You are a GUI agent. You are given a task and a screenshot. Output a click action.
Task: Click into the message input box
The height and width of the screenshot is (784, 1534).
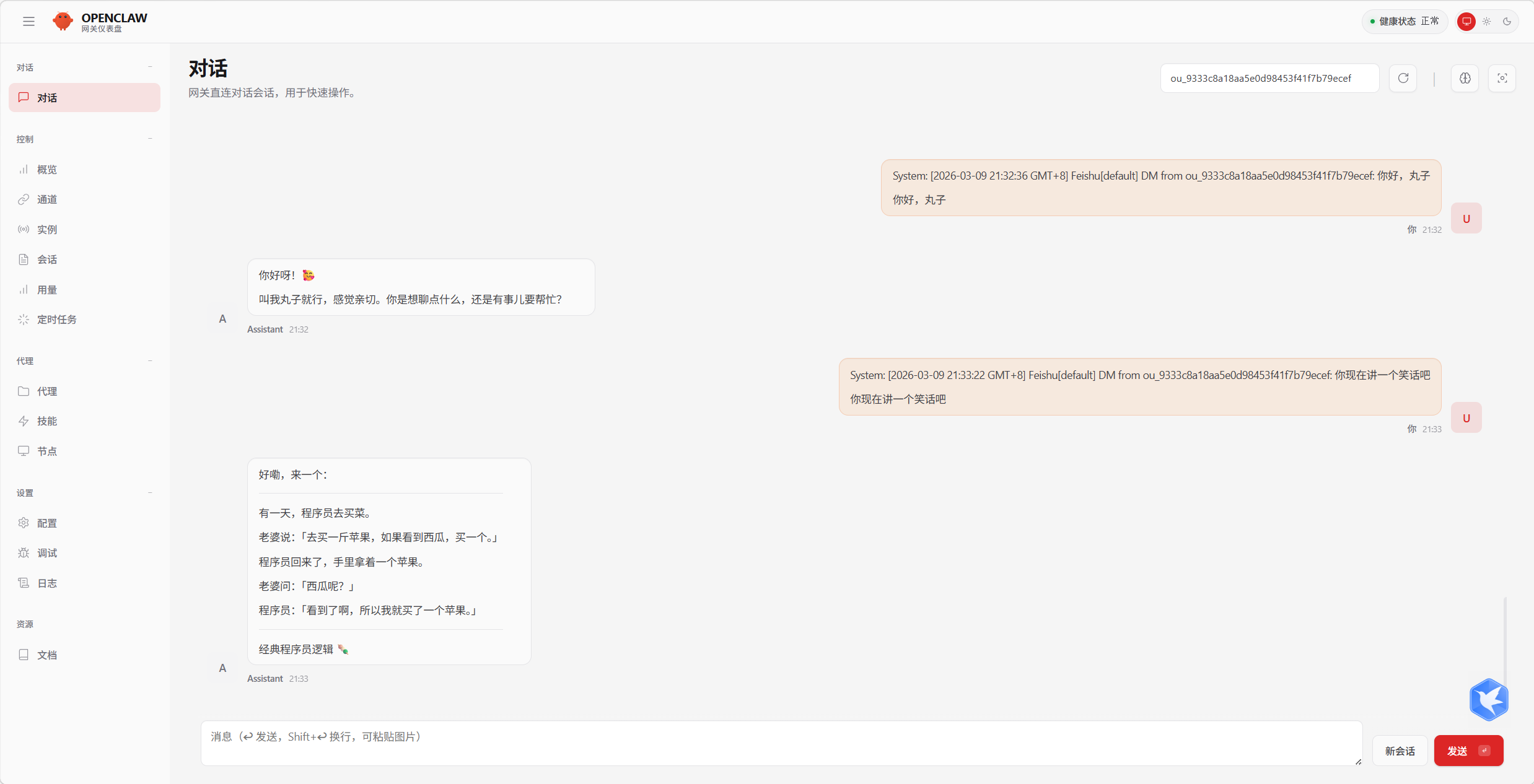click(x=781, y=743)
